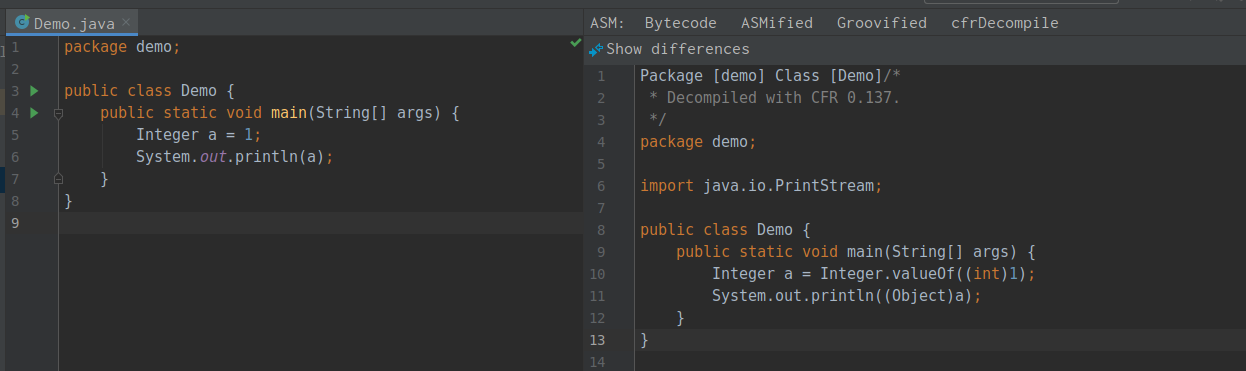Image resolution: width=1246 pixels, height=371 pixels.
Task: Click 'import java.io.PrintStream;' in decompiled view
Action: pos(761,186)
